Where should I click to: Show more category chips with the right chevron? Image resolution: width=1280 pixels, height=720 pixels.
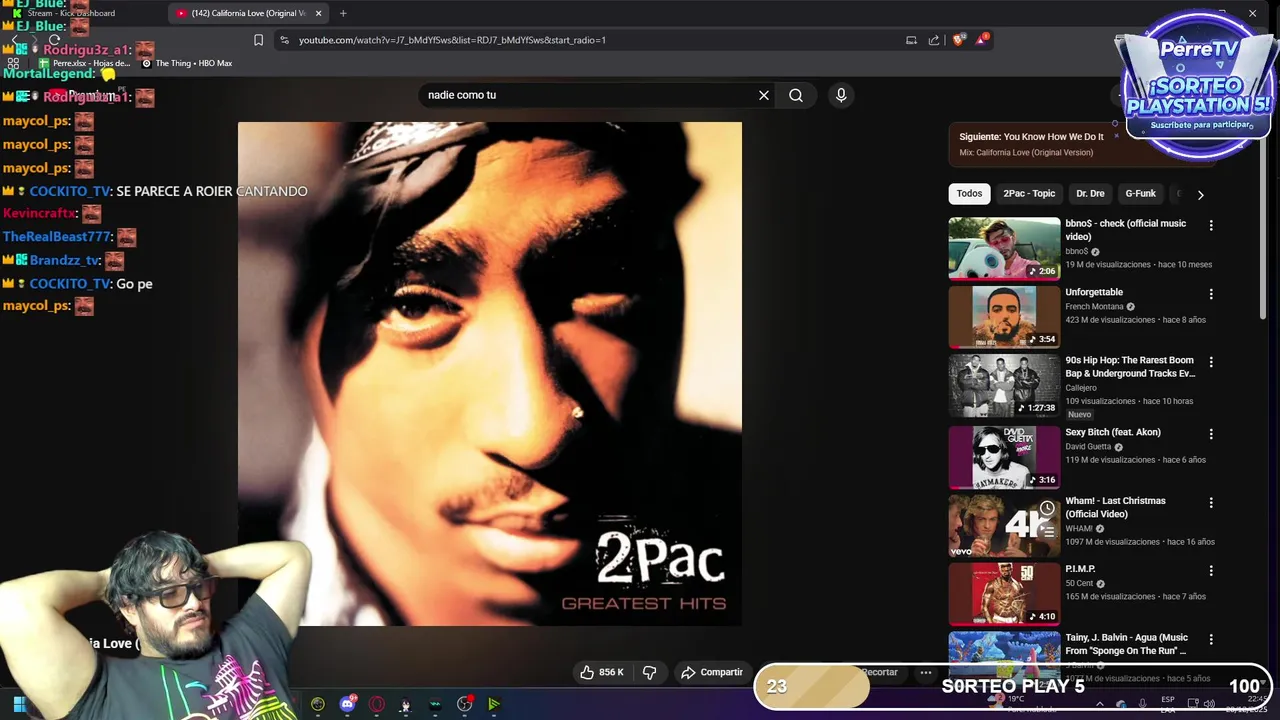pos(1200,194)
